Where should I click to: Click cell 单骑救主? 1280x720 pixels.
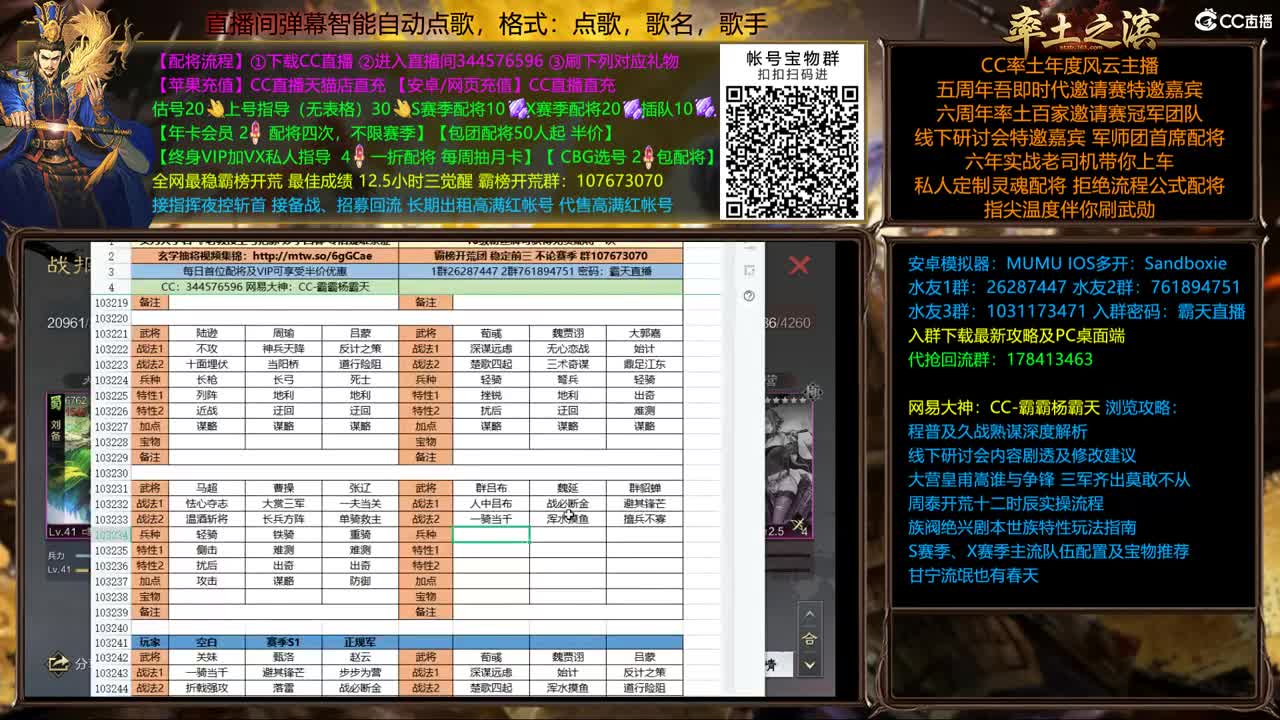tap(360, 519)
